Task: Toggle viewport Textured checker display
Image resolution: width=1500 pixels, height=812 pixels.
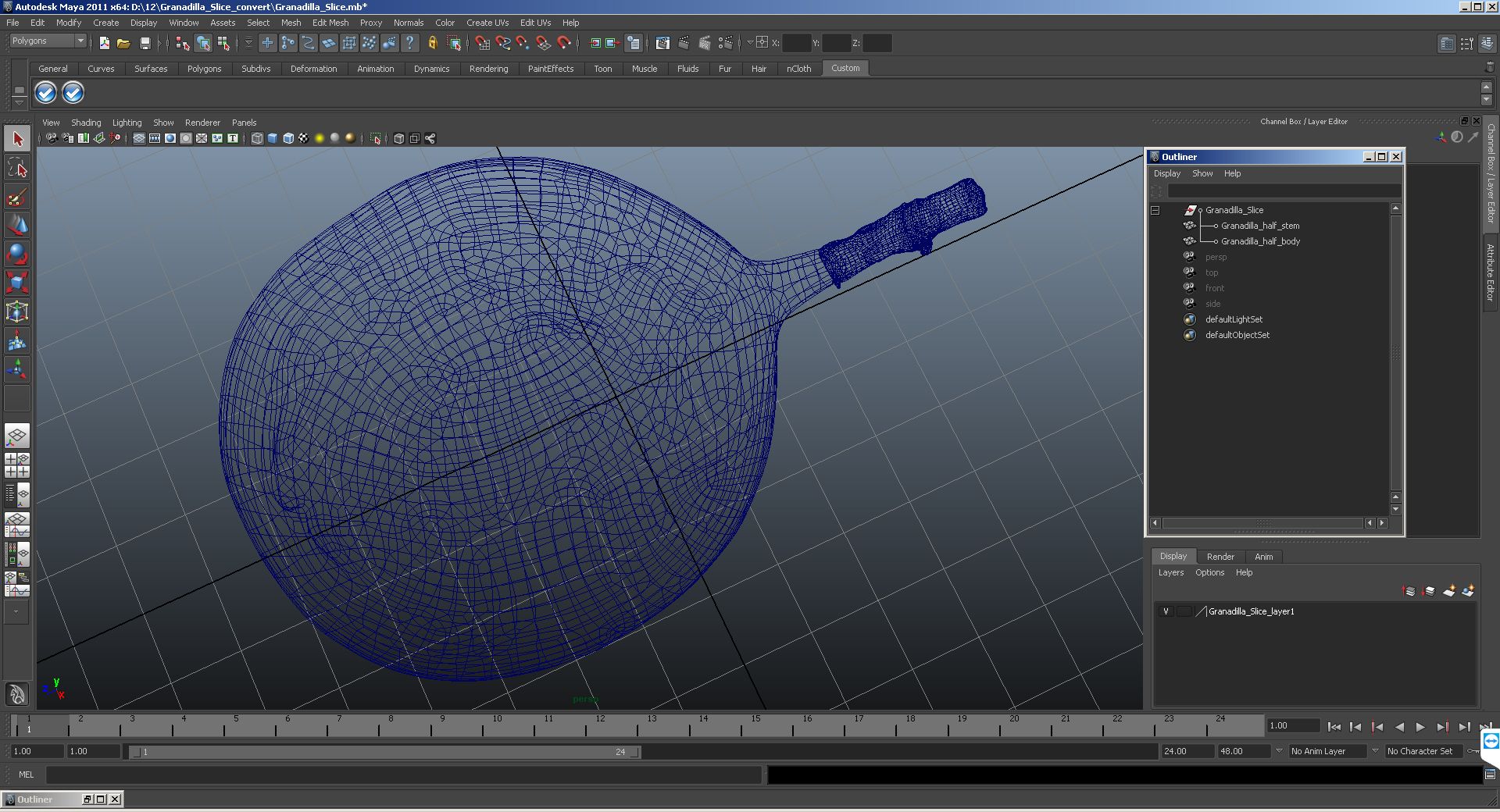Action: pyautogui.click(x=304, y=138)
